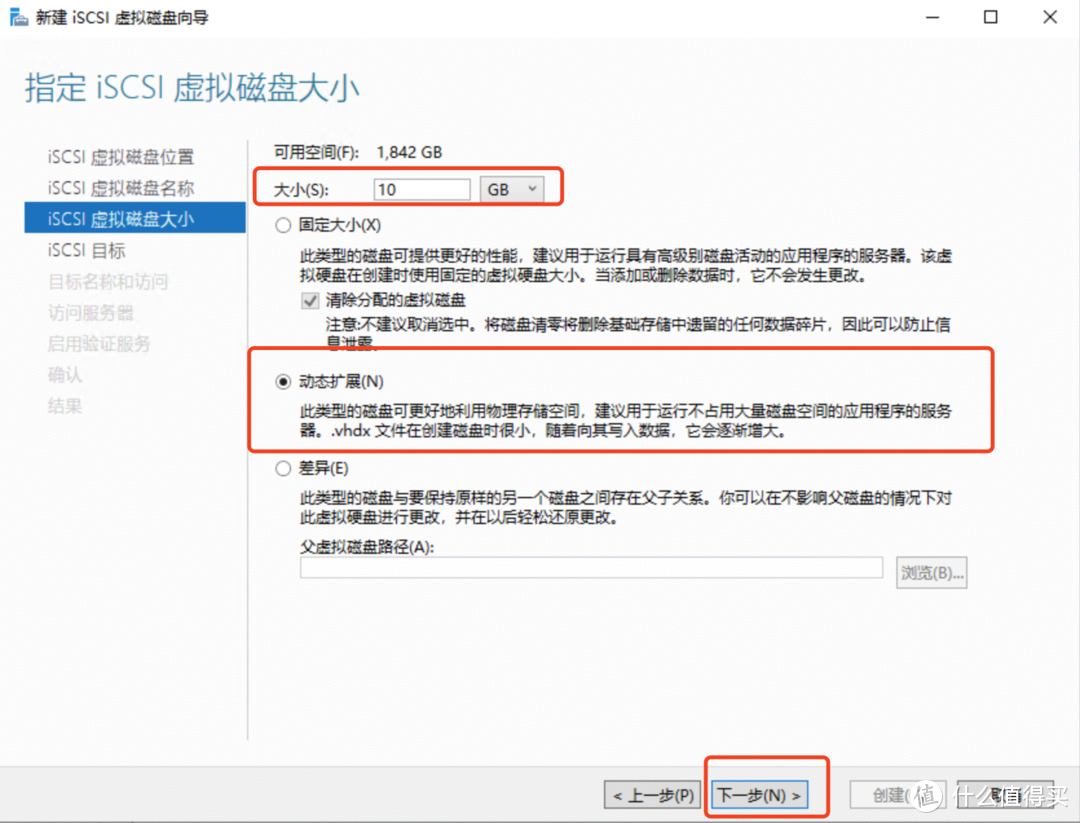Minimize the wizard window
The height and width of the screenshot is (823, 1080).
(x=933, y=17)
